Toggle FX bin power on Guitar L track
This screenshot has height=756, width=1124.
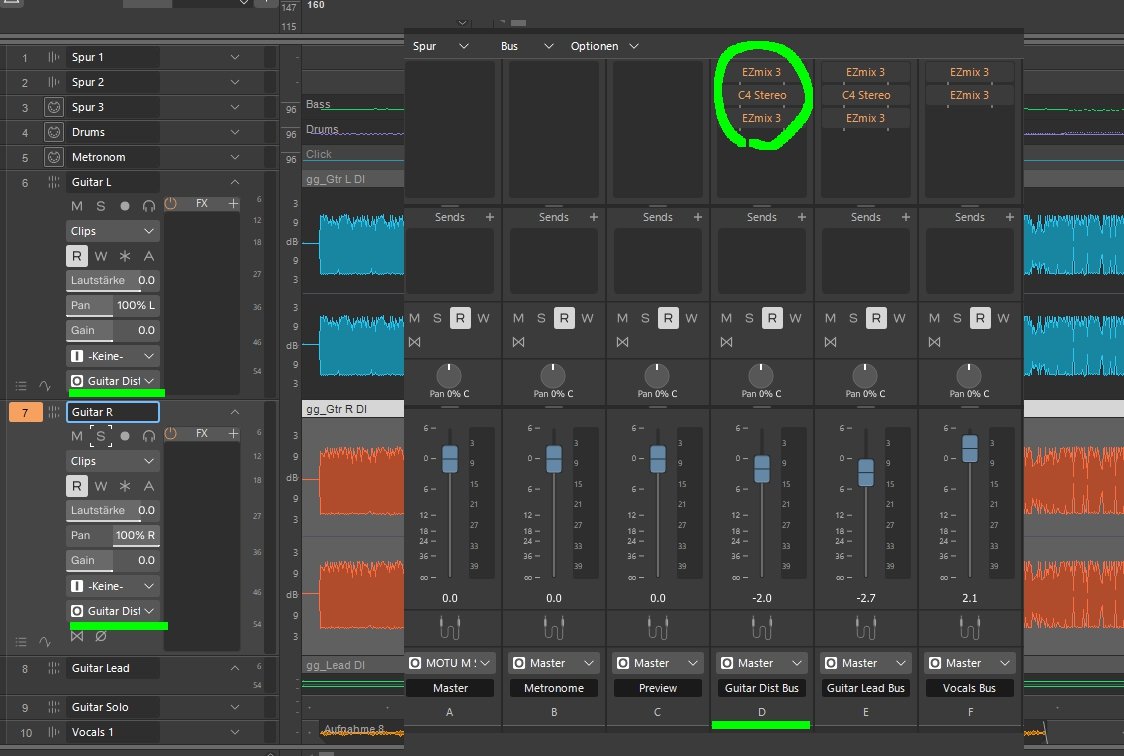coord(170,204)
